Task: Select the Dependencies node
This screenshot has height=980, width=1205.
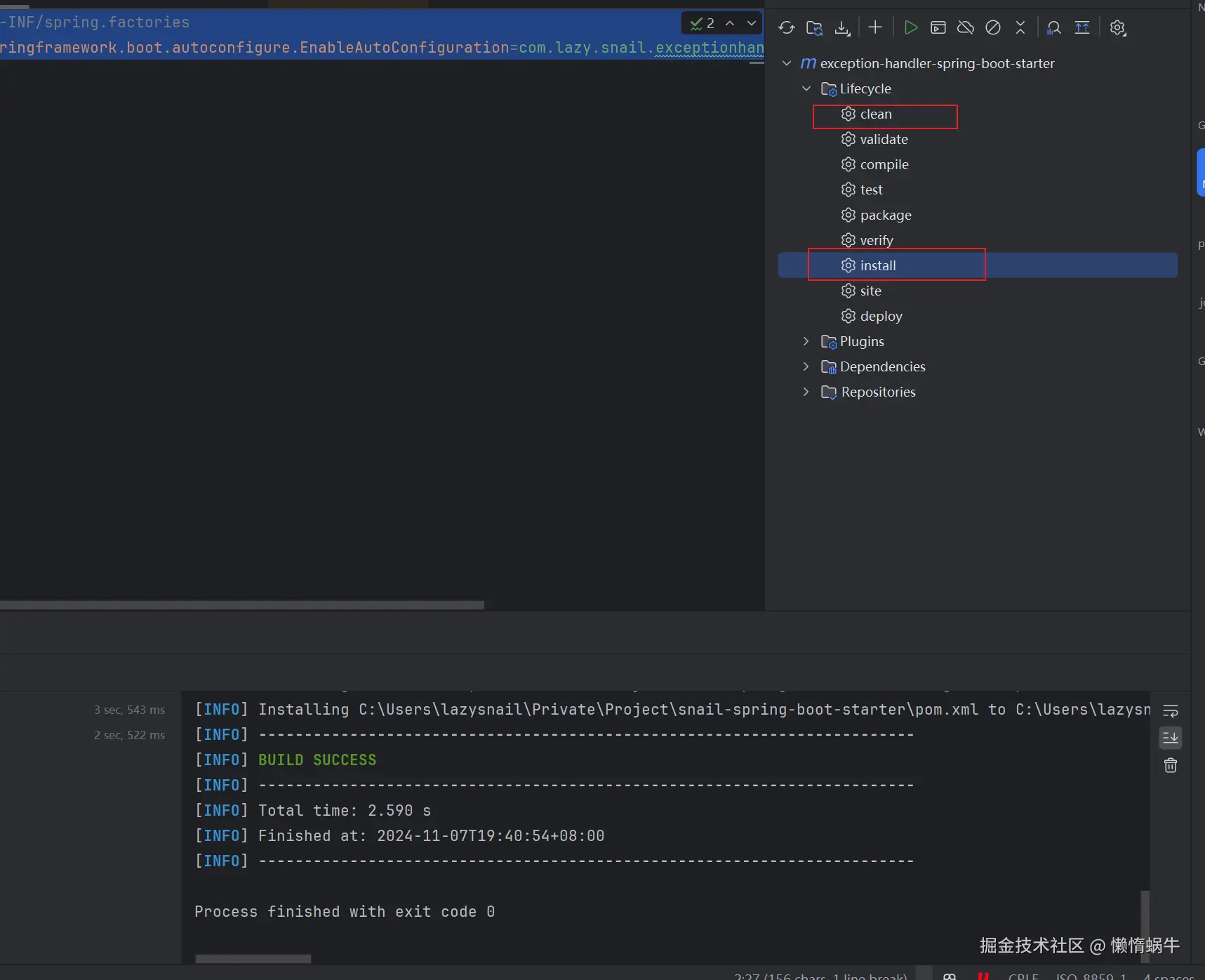Action: tap(882, 366)
